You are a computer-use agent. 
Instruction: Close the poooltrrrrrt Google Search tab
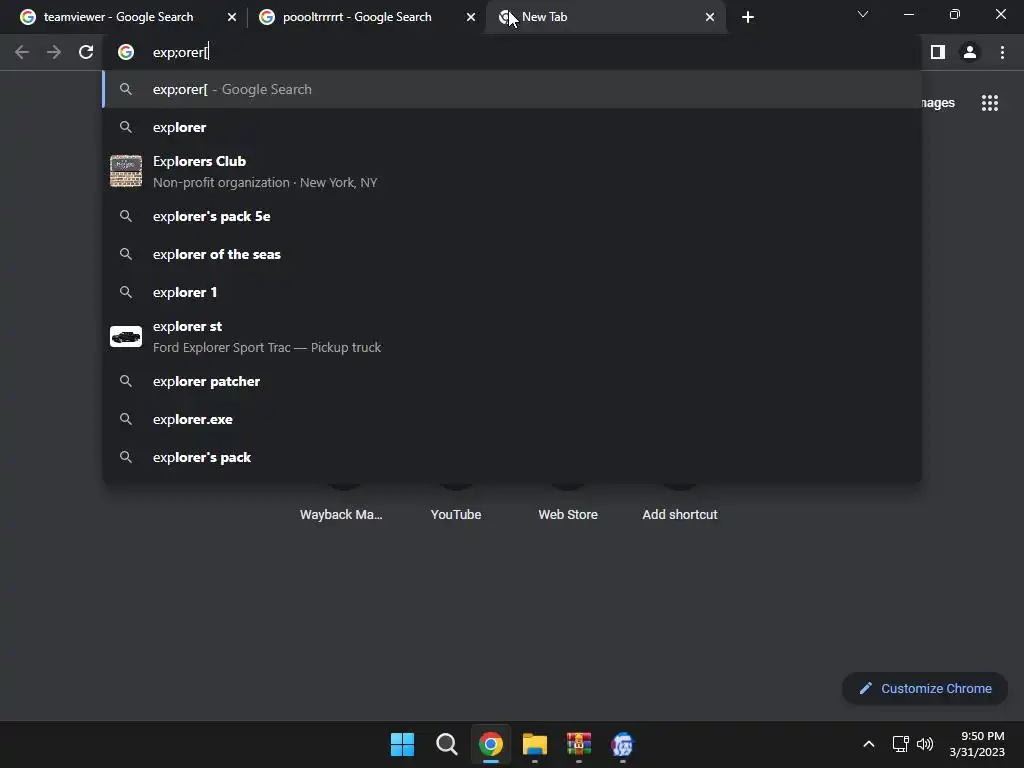(471, 17)
